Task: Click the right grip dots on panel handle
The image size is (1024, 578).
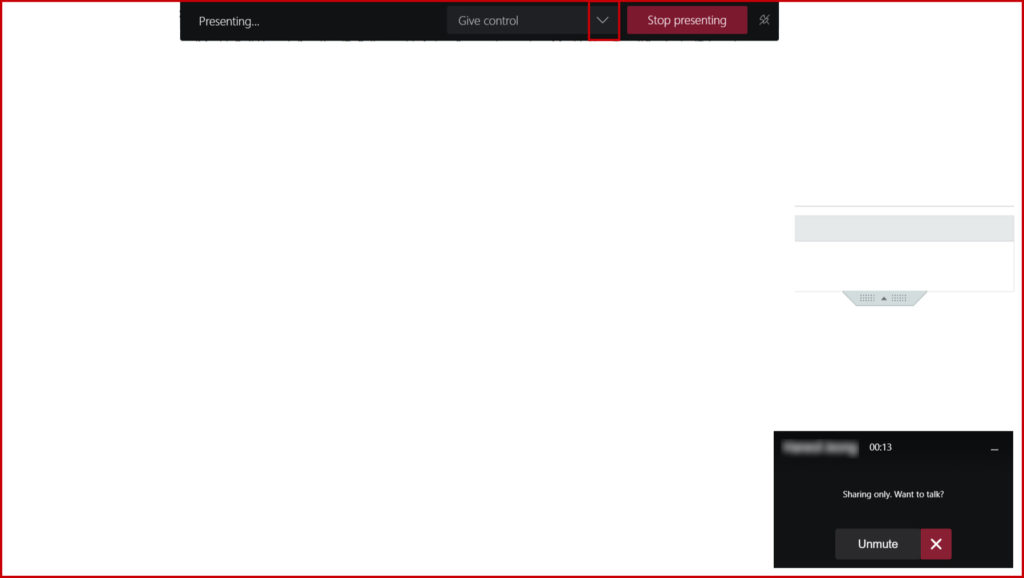Action: click(900, 298)
